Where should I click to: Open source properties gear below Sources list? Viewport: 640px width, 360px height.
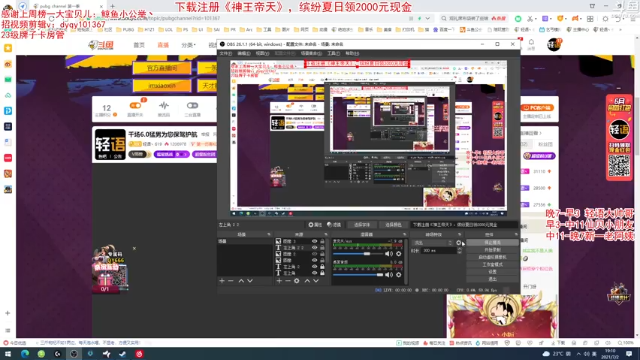[297, 281]
